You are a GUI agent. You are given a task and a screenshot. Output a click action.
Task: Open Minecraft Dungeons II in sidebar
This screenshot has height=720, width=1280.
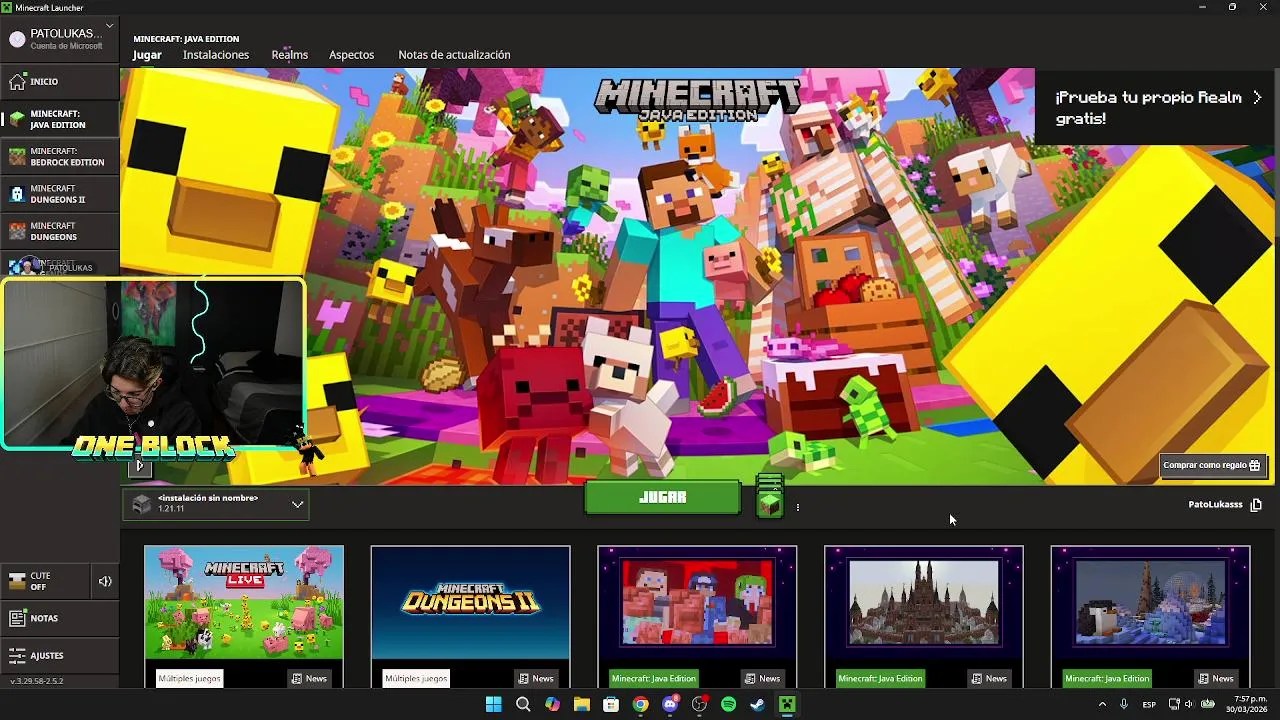pyautogui.click(x=60, y=194)
